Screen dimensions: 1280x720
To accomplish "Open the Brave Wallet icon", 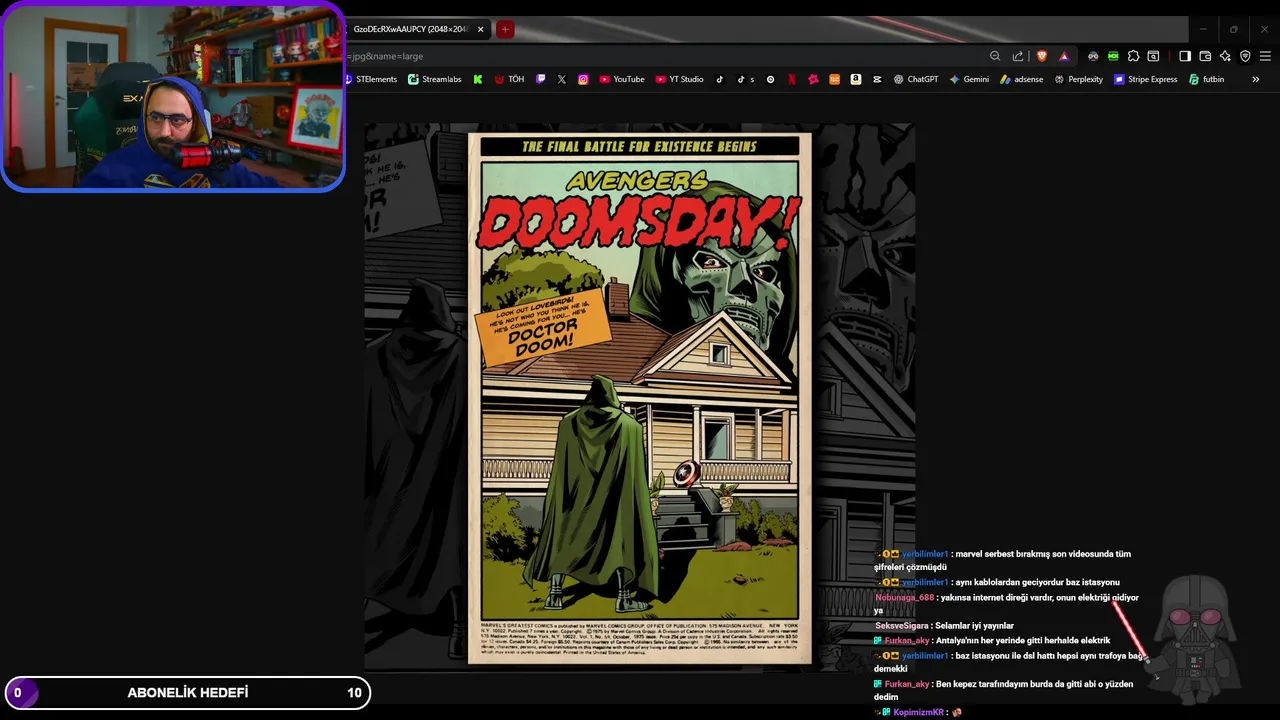I will tap(1205, 56).
